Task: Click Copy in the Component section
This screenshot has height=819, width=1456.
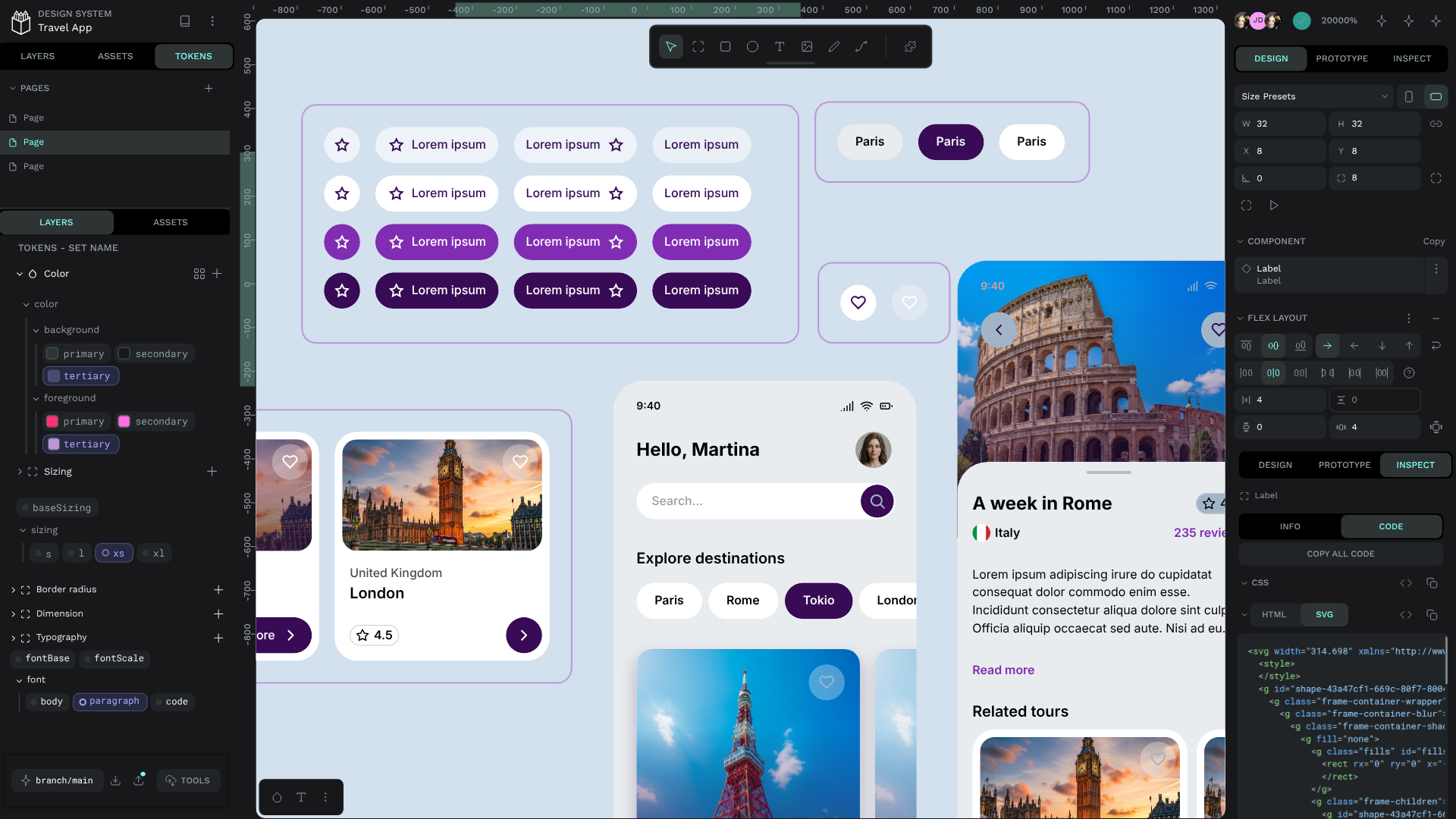Action: coord(1433,242)
